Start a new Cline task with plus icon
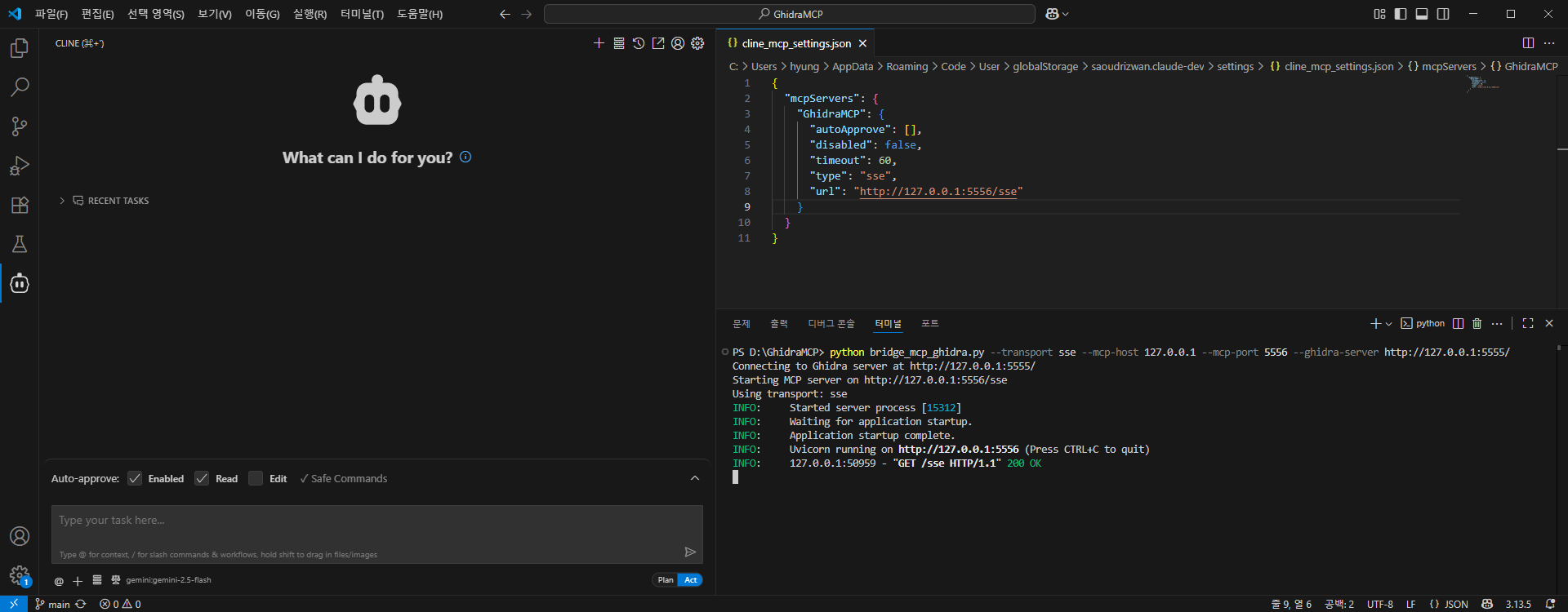The height and width of the screenshot is (612, 1568). [599, 43]
